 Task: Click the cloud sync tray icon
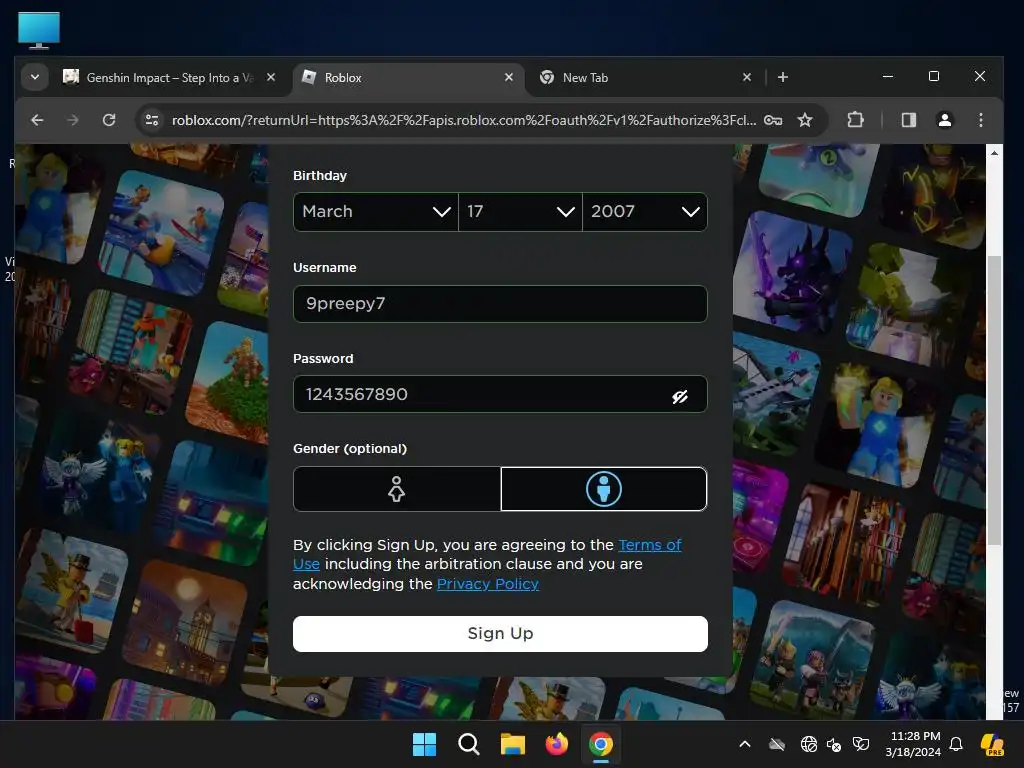776,744
